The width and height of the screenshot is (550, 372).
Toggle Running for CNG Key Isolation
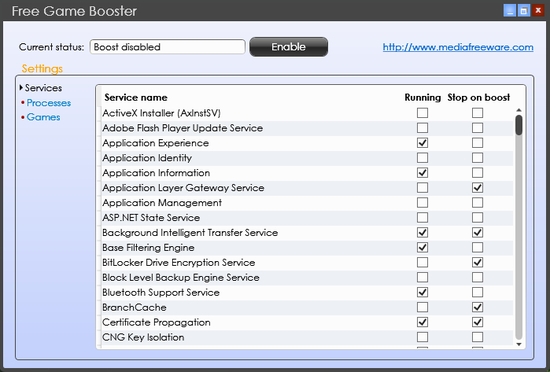422,337
